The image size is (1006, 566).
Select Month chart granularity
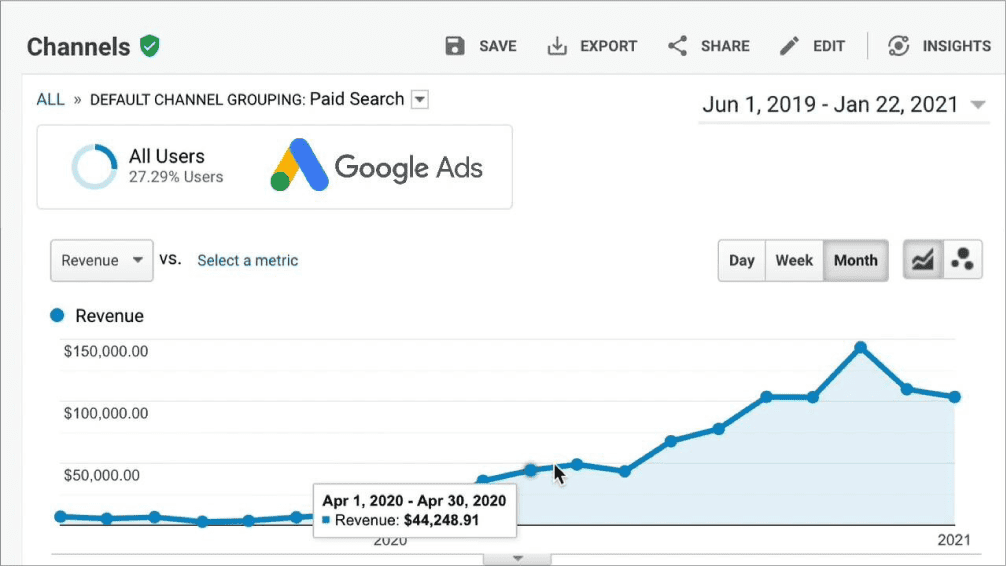(855, 260)
